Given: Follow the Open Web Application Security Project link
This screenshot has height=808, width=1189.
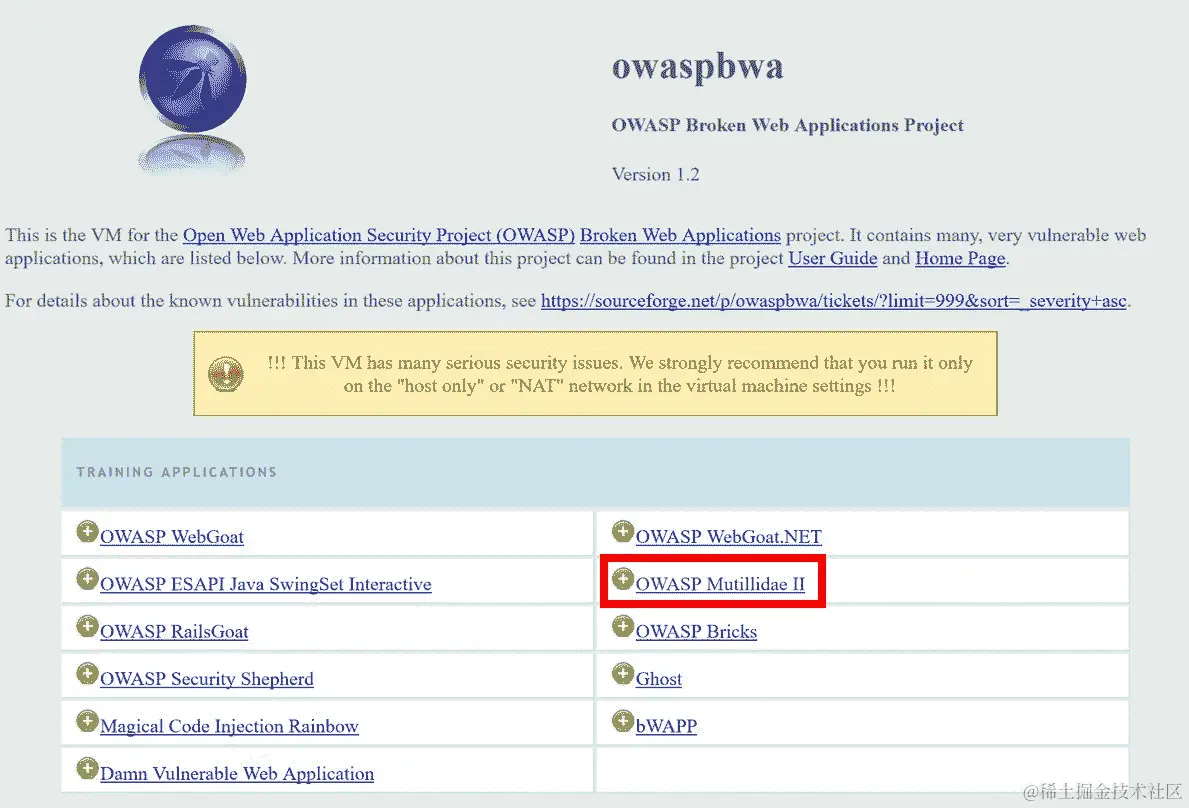Looking at the screenshot, I should coord(379,235).
